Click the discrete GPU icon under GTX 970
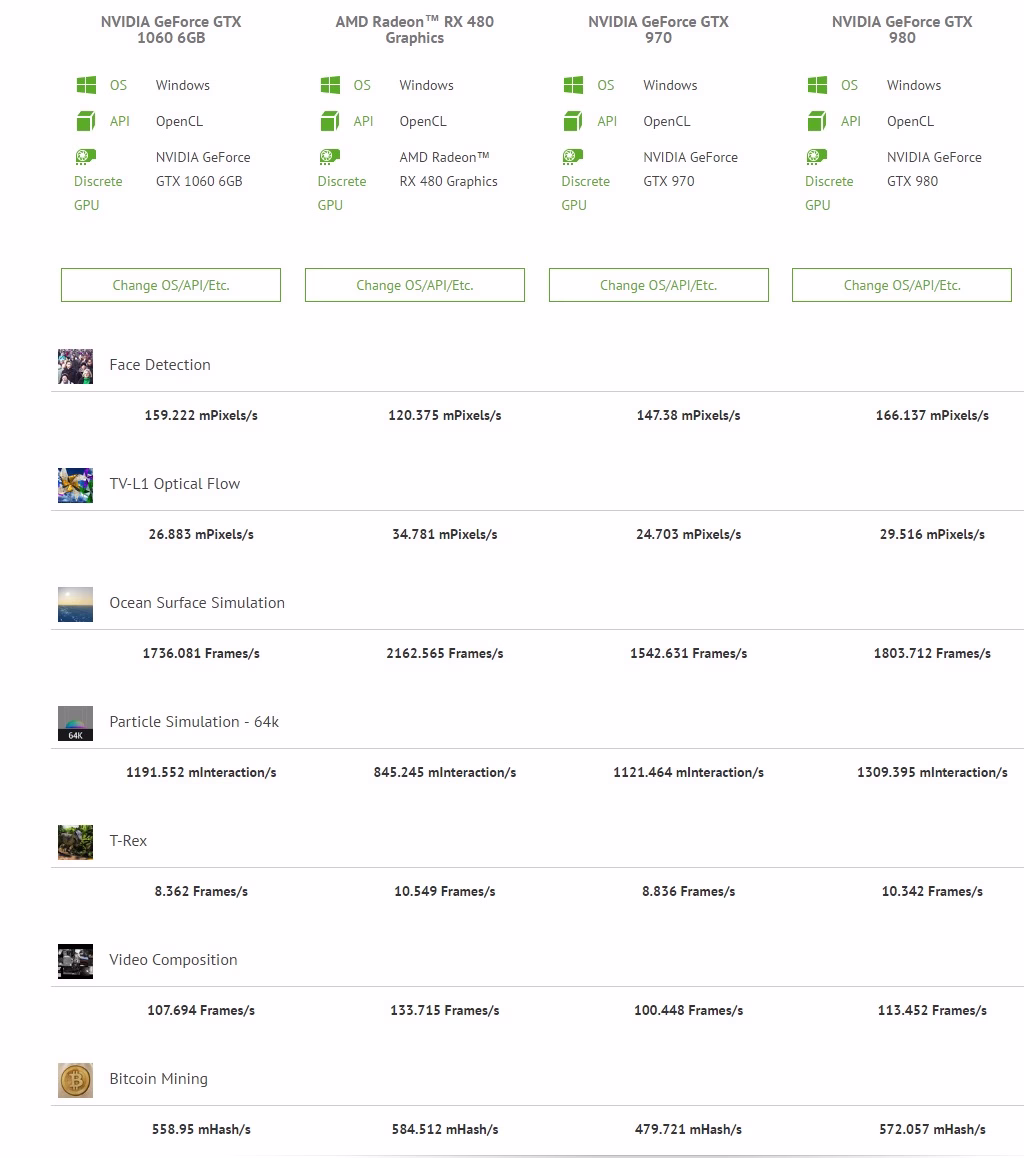 point(573,157)
